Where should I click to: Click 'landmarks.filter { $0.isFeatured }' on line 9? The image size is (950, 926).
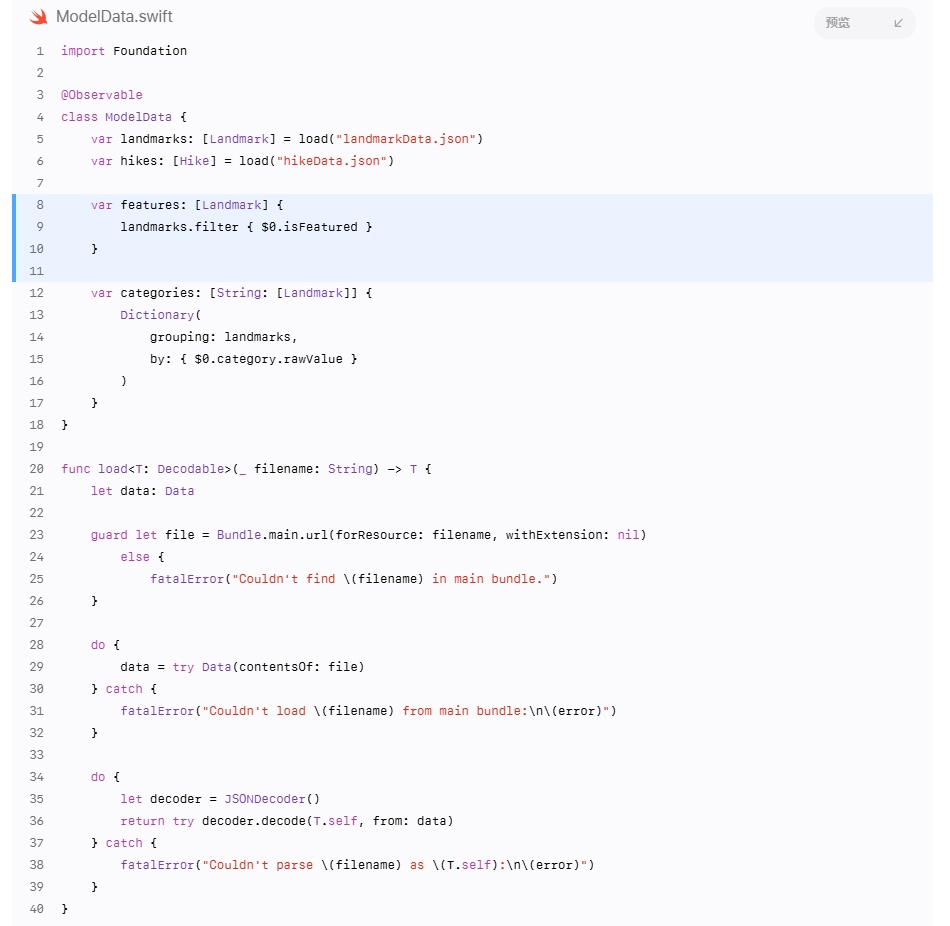pos(246,227)
